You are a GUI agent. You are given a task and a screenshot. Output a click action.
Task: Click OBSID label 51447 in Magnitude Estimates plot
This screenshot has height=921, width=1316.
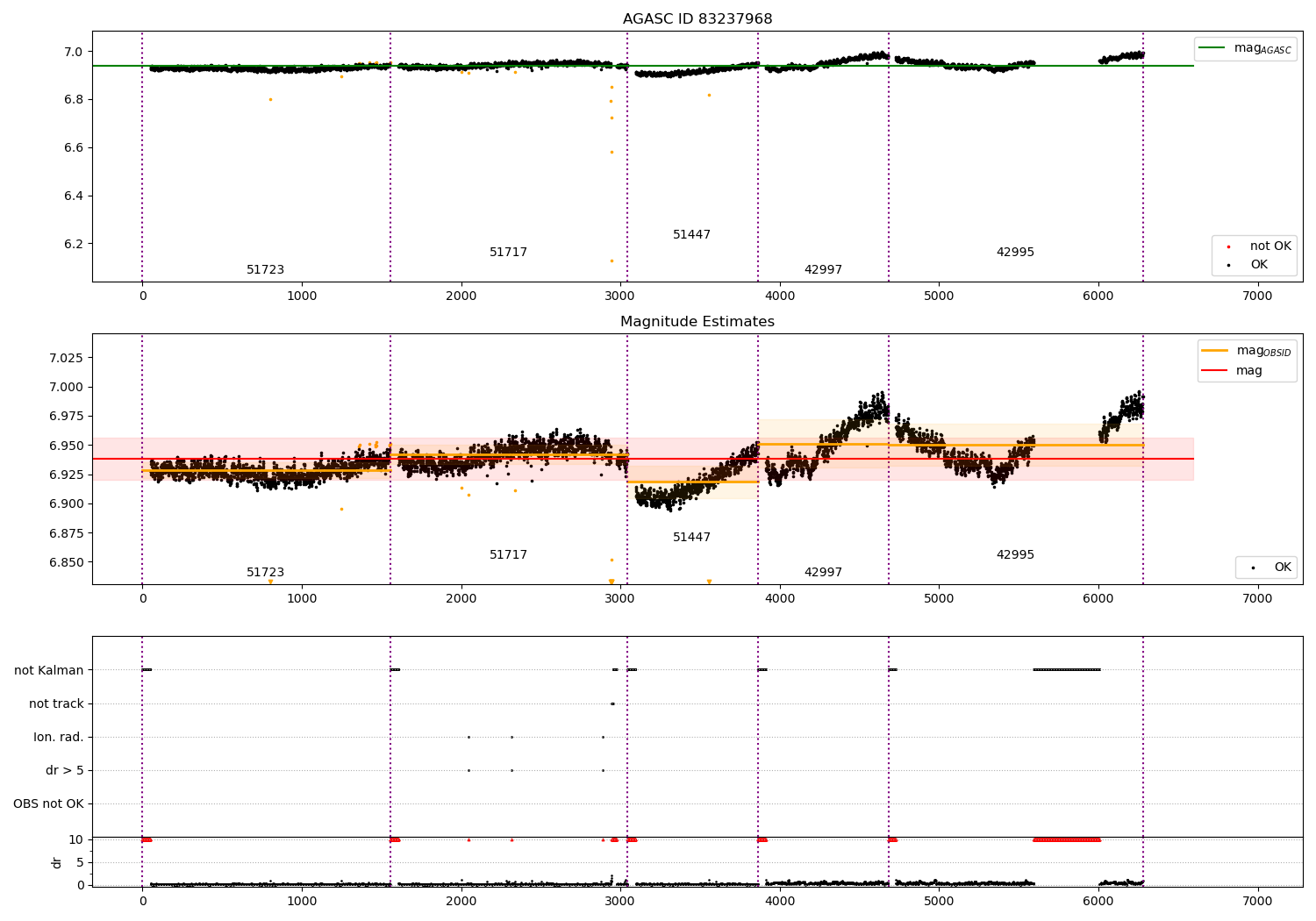(x=691, y=538)
